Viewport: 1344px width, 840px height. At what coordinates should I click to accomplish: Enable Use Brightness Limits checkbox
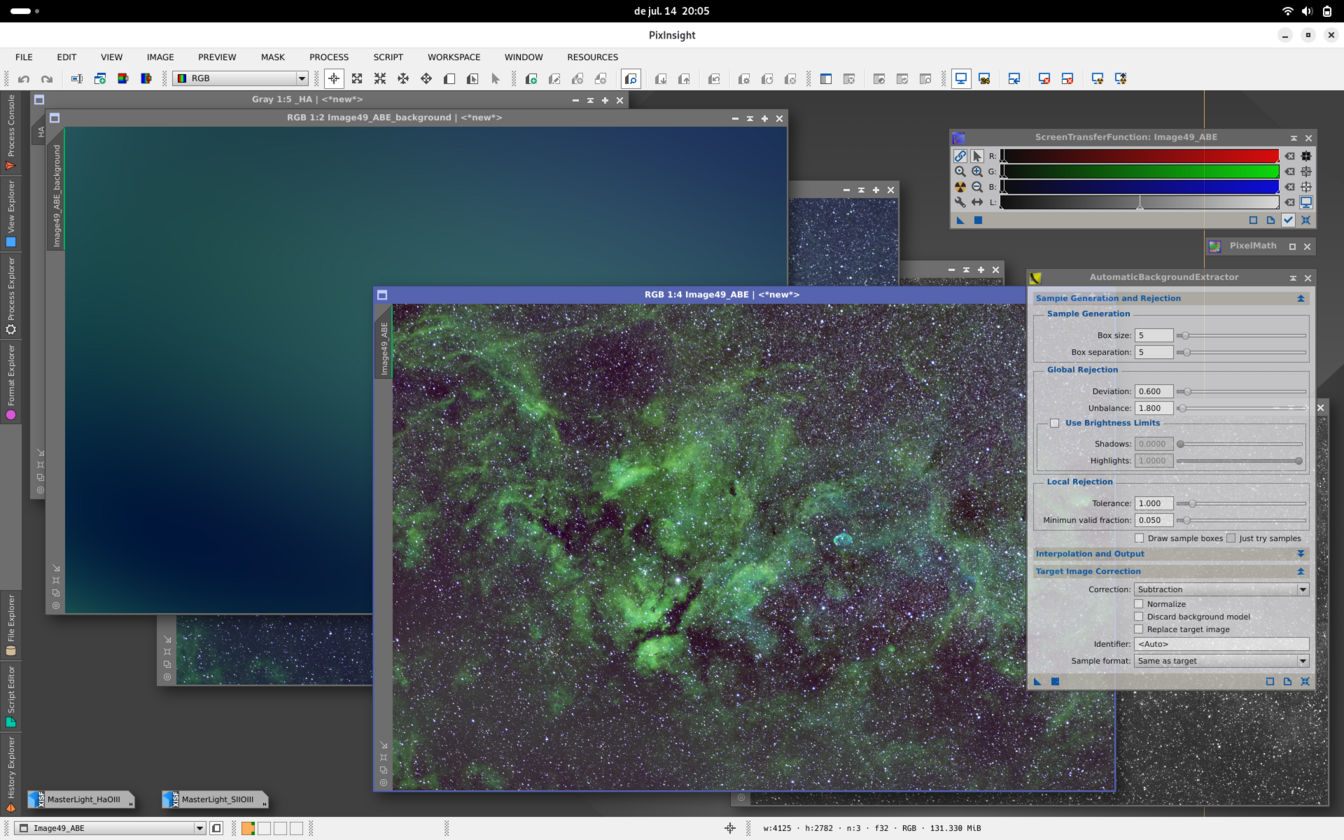tap(1054, 423)
